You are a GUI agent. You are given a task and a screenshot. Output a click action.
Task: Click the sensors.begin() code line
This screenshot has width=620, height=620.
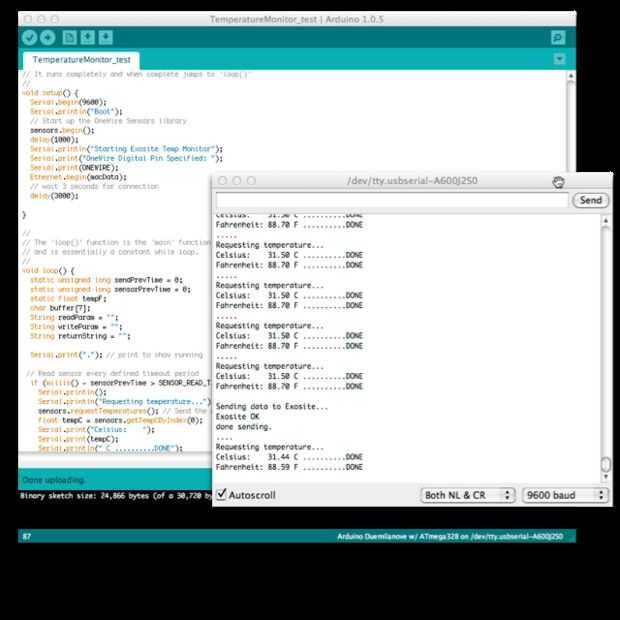(x=62, y=130)
